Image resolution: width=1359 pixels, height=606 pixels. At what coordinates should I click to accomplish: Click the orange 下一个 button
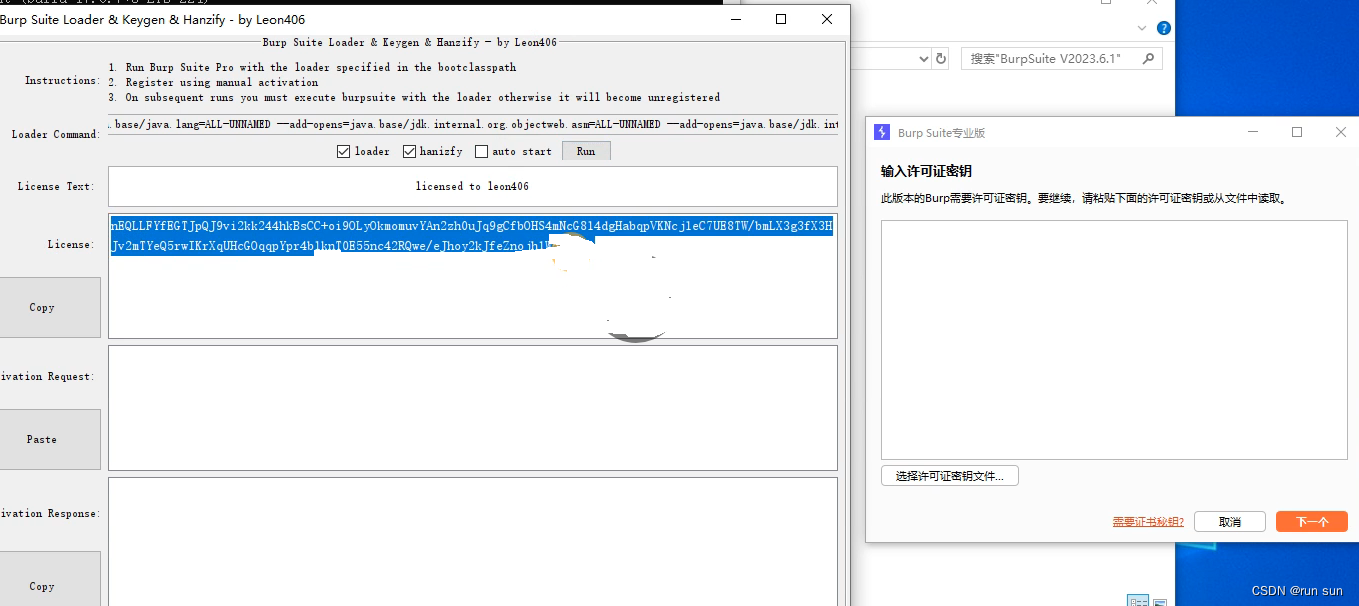[1312, 522]
